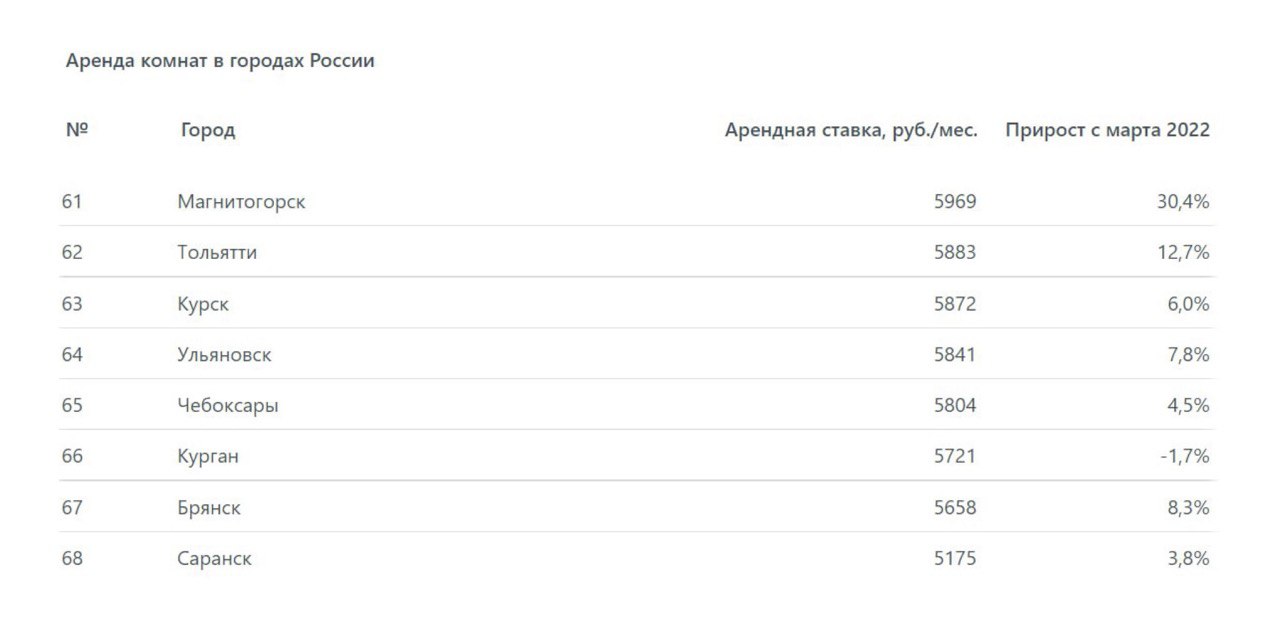Click the city name Тольятти
The height and width of the screenshot is (642, 1280).
pos(217,253)
